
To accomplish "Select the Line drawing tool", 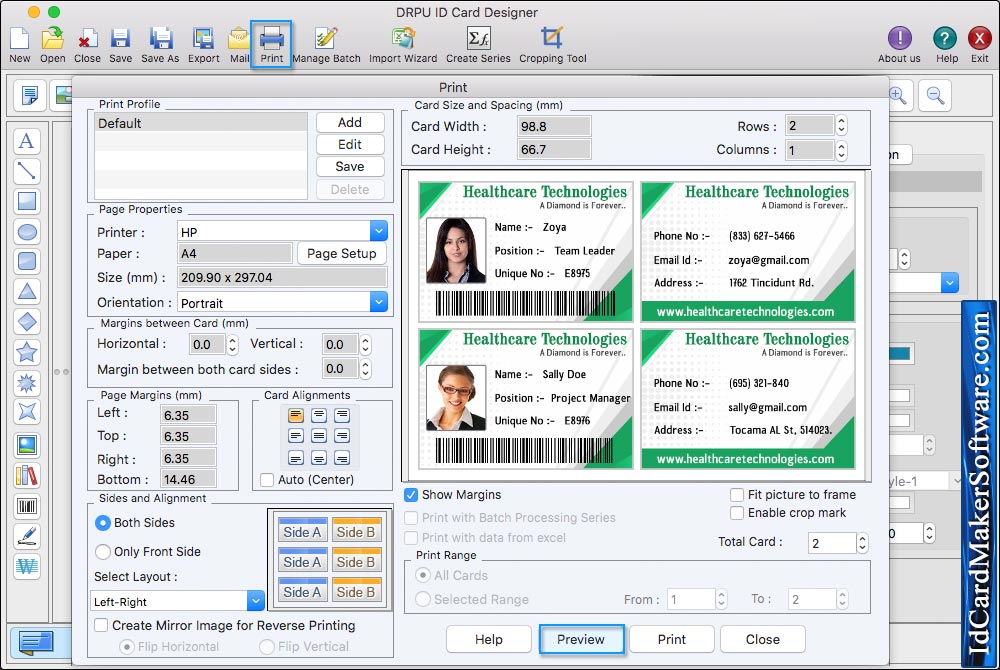I will 27,171.
